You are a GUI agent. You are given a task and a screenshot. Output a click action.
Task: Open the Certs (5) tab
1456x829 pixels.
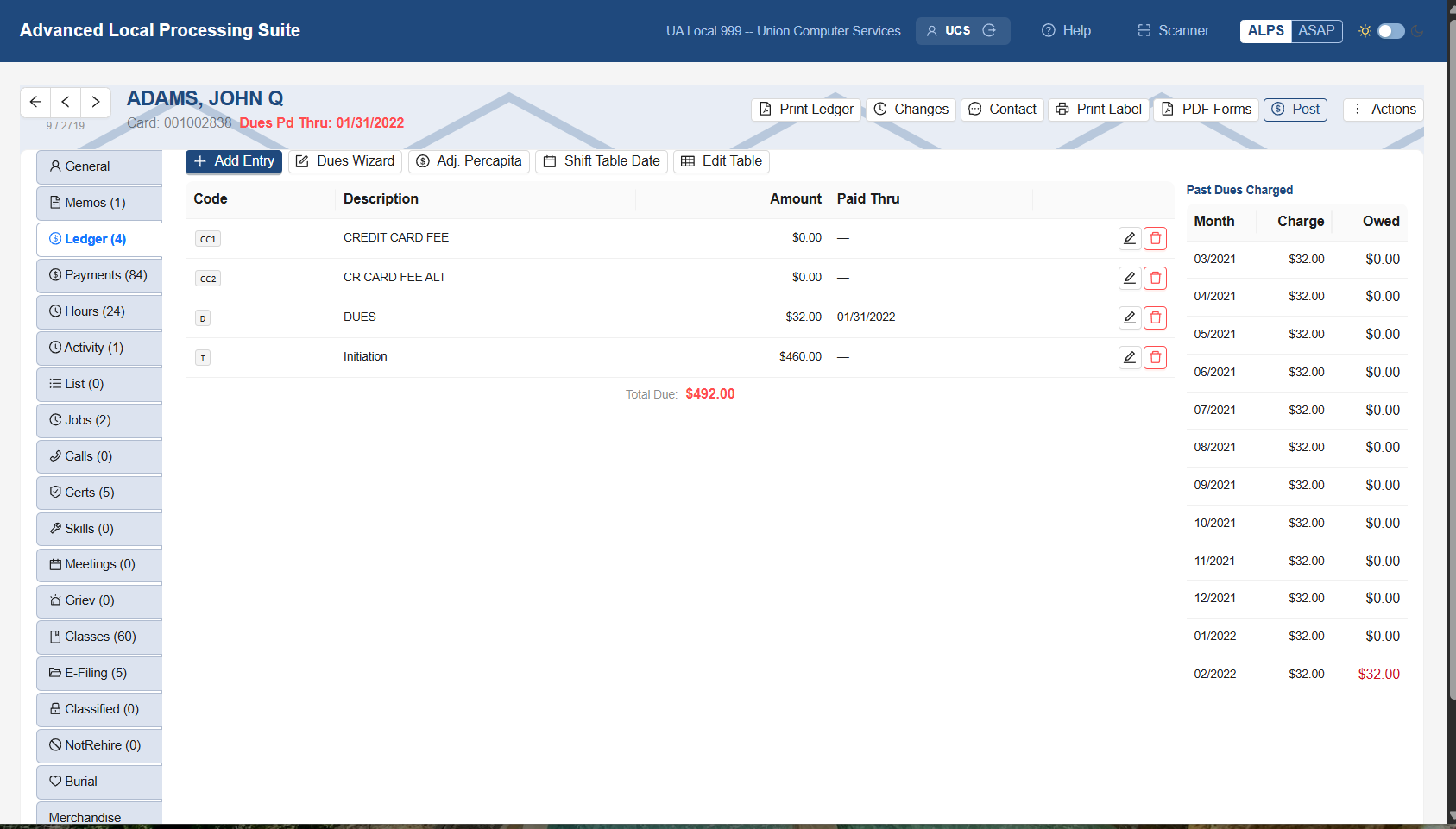pos(99,493)
